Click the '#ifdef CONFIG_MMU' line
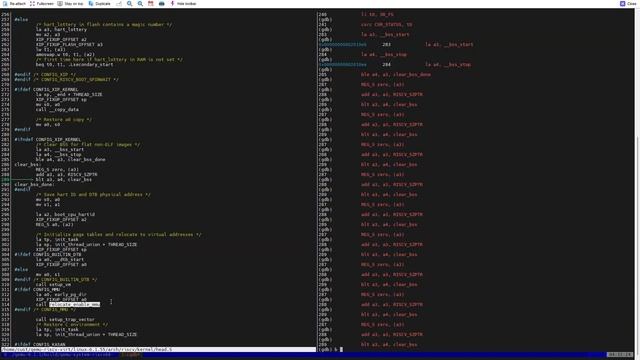The height and width of the screenshot is (360, 640). point(37,289)
